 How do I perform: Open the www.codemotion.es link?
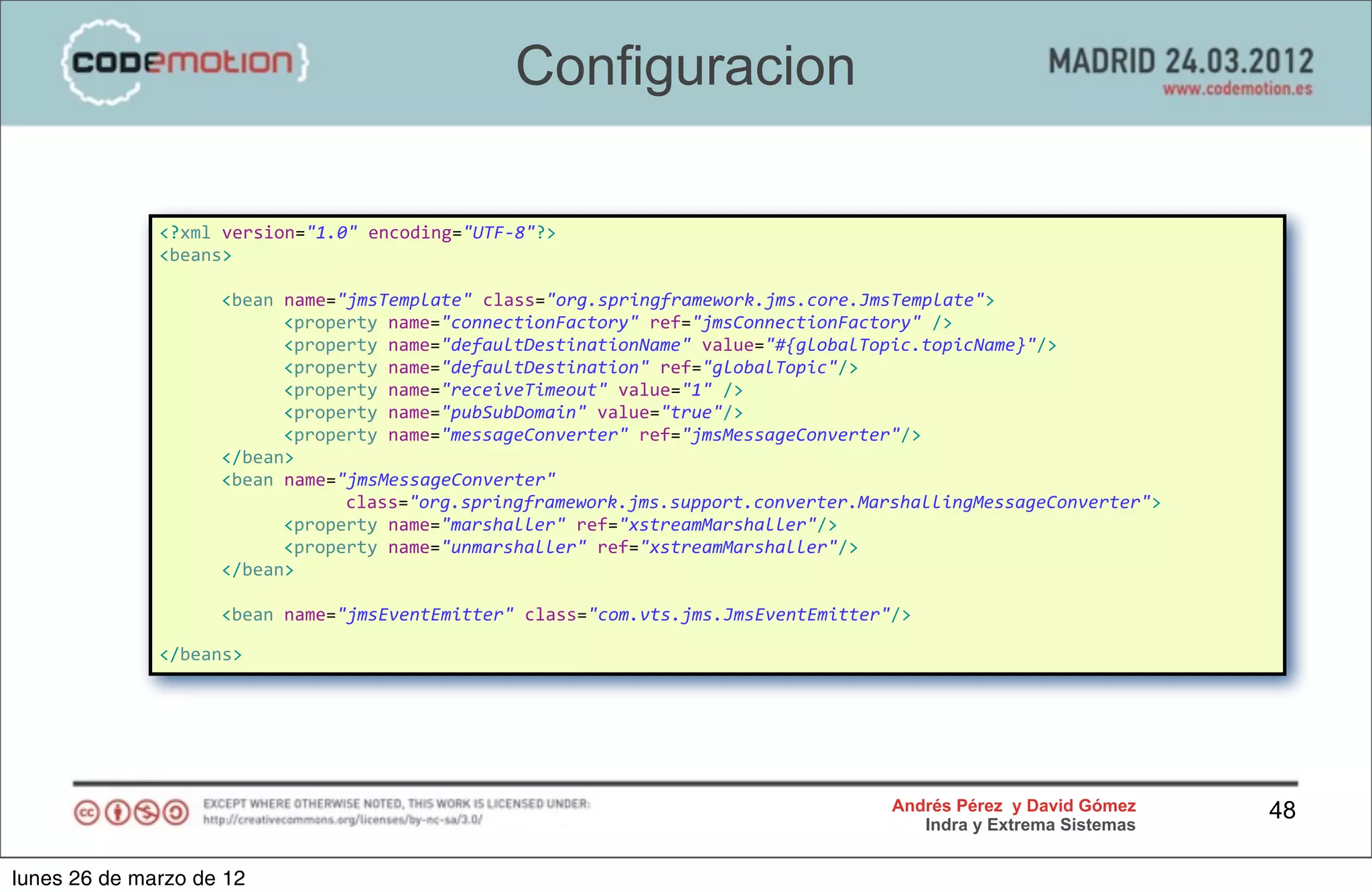point(1237,89)
